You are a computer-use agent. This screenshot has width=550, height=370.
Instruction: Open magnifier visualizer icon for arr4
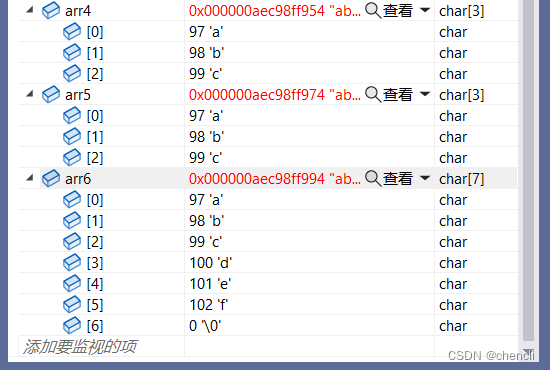tap(373, 11)
